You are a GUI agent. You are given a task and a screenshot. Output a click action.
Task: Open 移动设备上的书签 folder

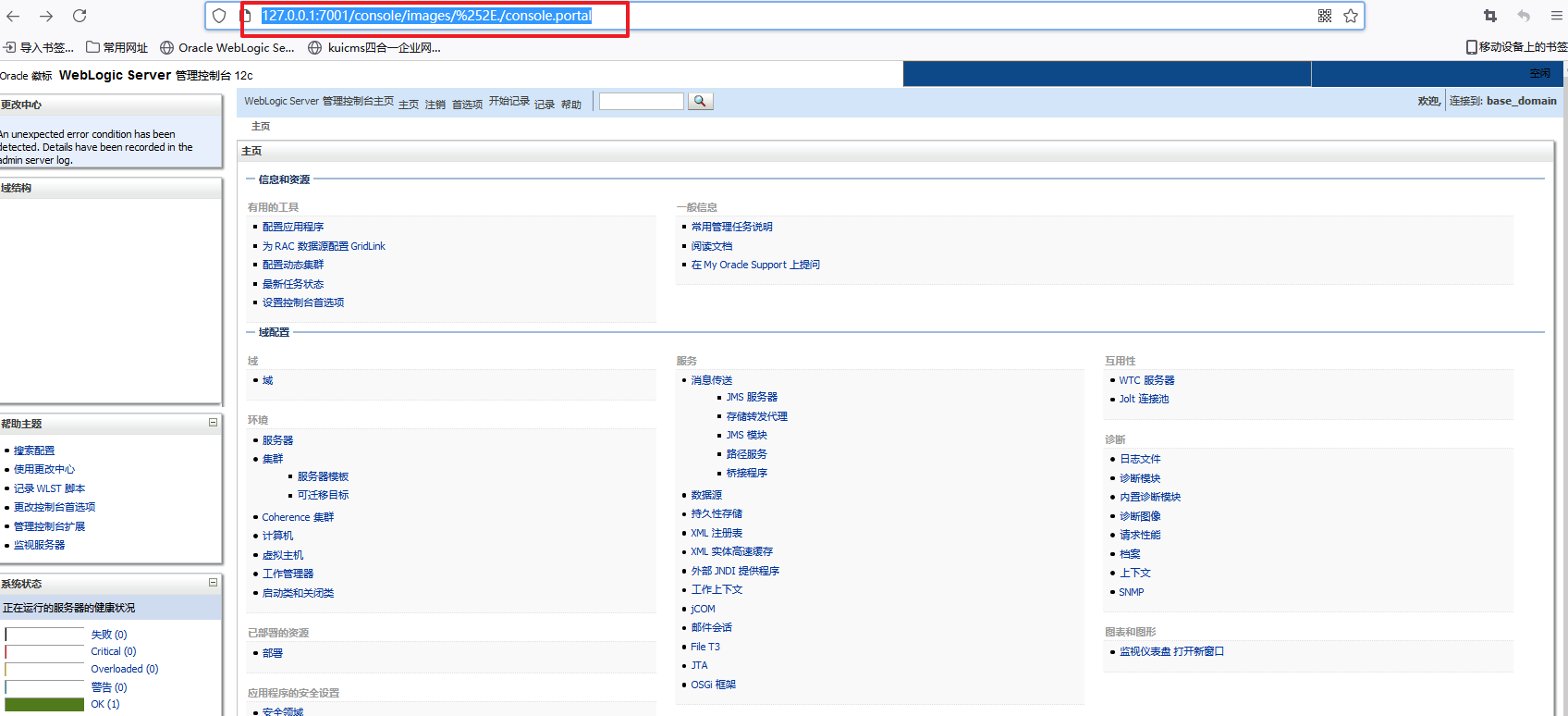click(x=1516, y=47)
